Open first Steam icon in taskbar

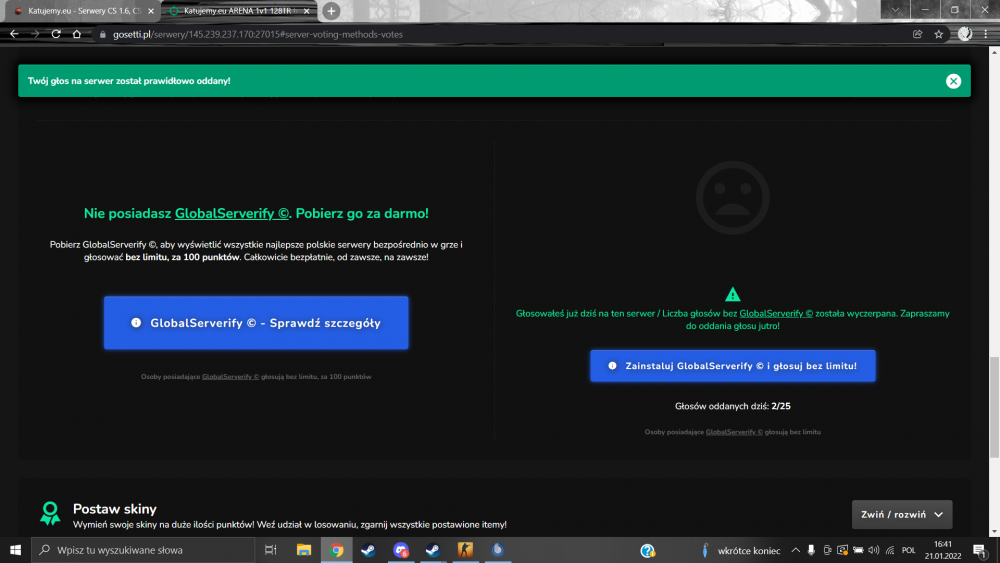click(368, 550)
